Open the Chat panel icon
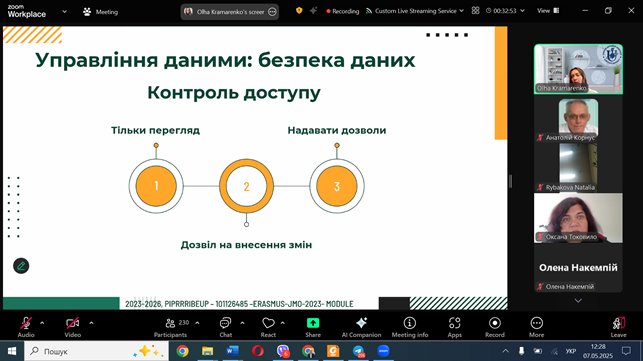Image resolution: width=643 pixels, height=361 pixels. pyautogui.click(x=225, y=324)
